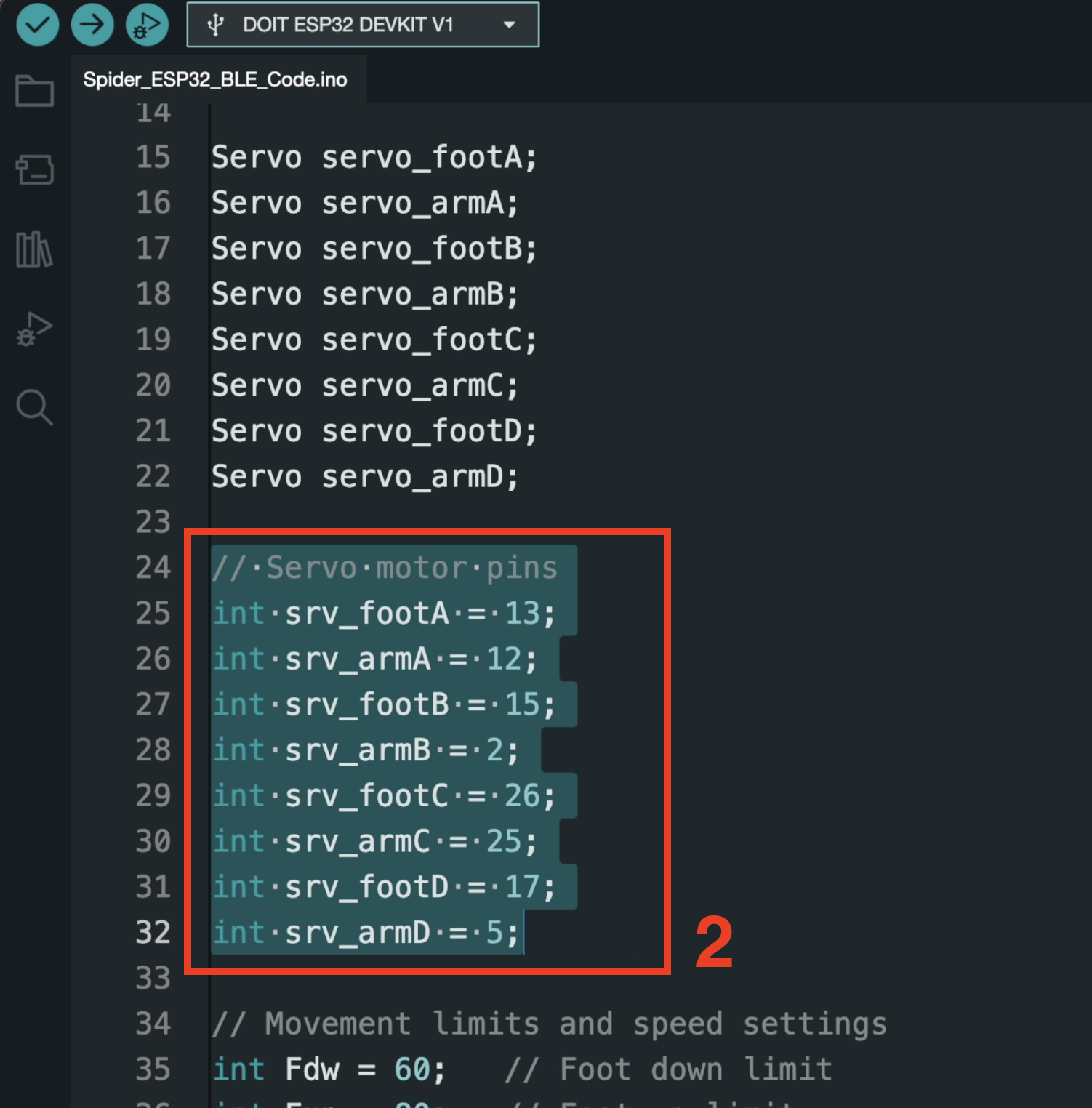Click the board selector dropdown arrow
This screenshot has width=1092, height=1108.
coord(510,25)
